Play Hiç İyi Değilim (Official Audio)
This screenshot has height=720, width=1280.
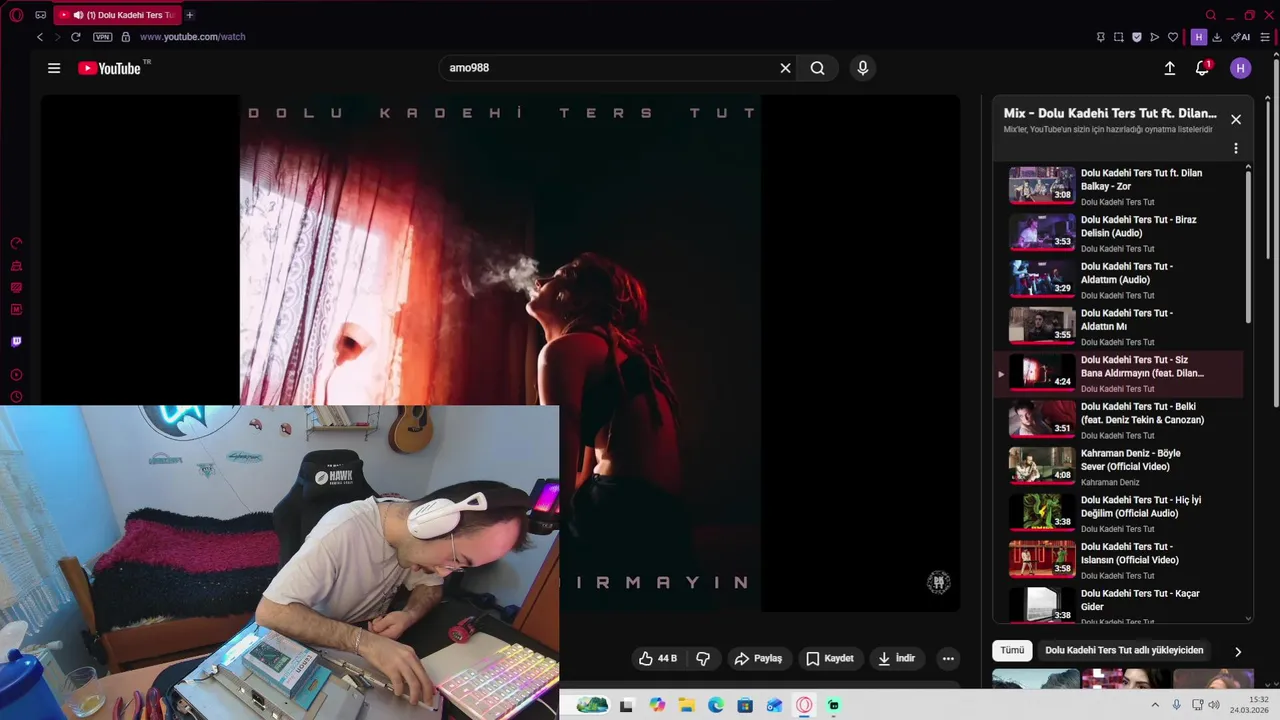(x=1120, y=513)
